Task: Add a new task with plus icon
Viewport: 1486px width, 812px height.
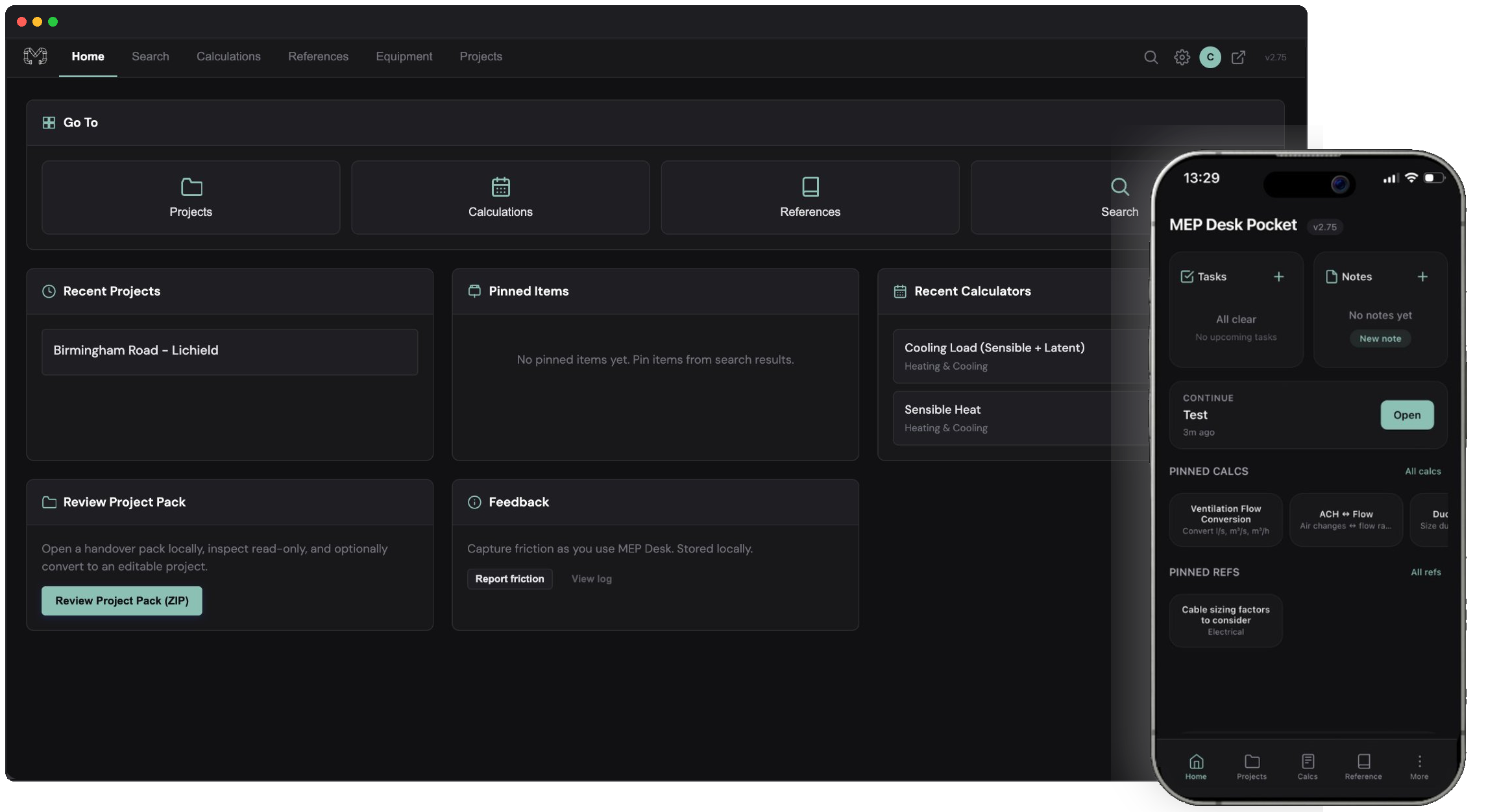Action: pyautogui.click(x=1278, y=277)
